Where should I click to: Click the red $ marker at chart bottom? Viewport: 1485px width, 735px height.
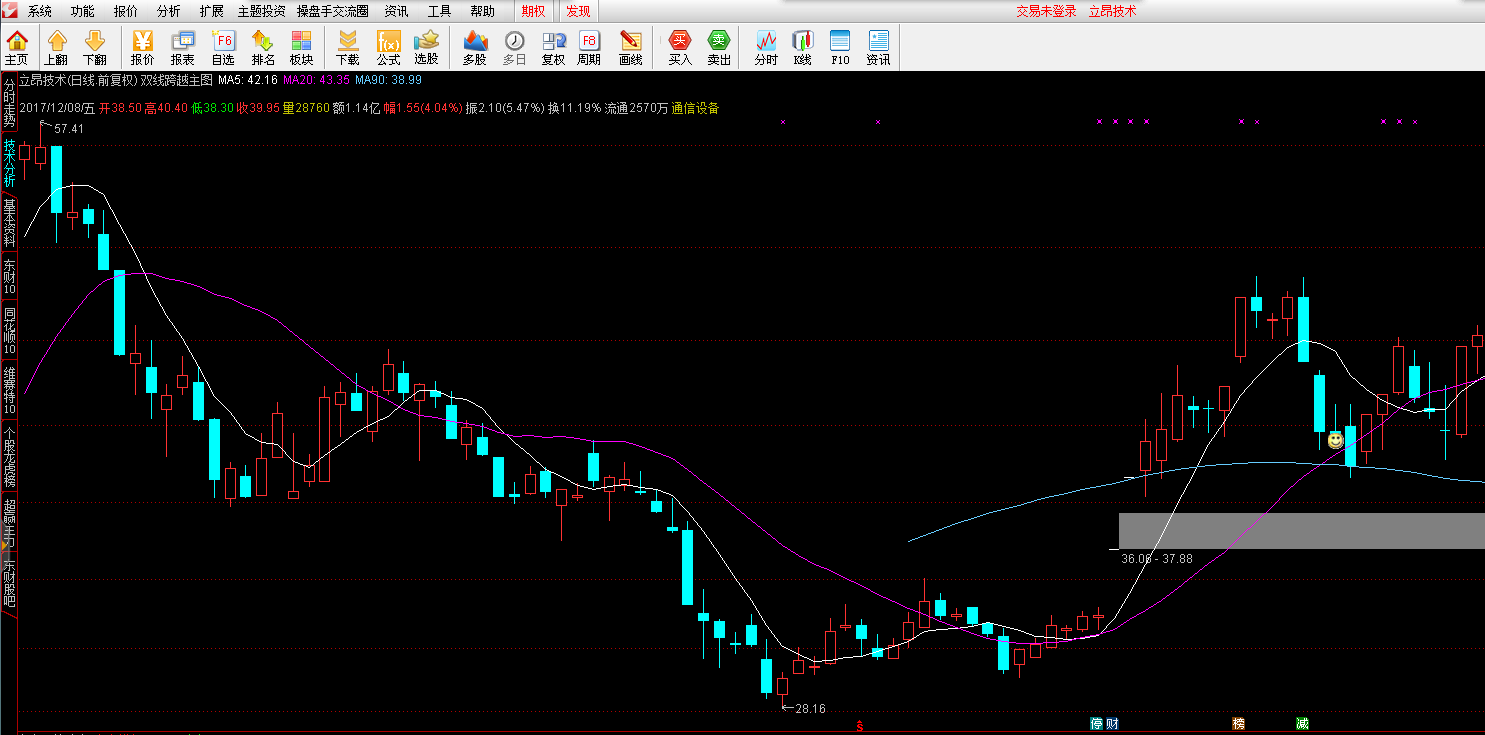point(859,726)
